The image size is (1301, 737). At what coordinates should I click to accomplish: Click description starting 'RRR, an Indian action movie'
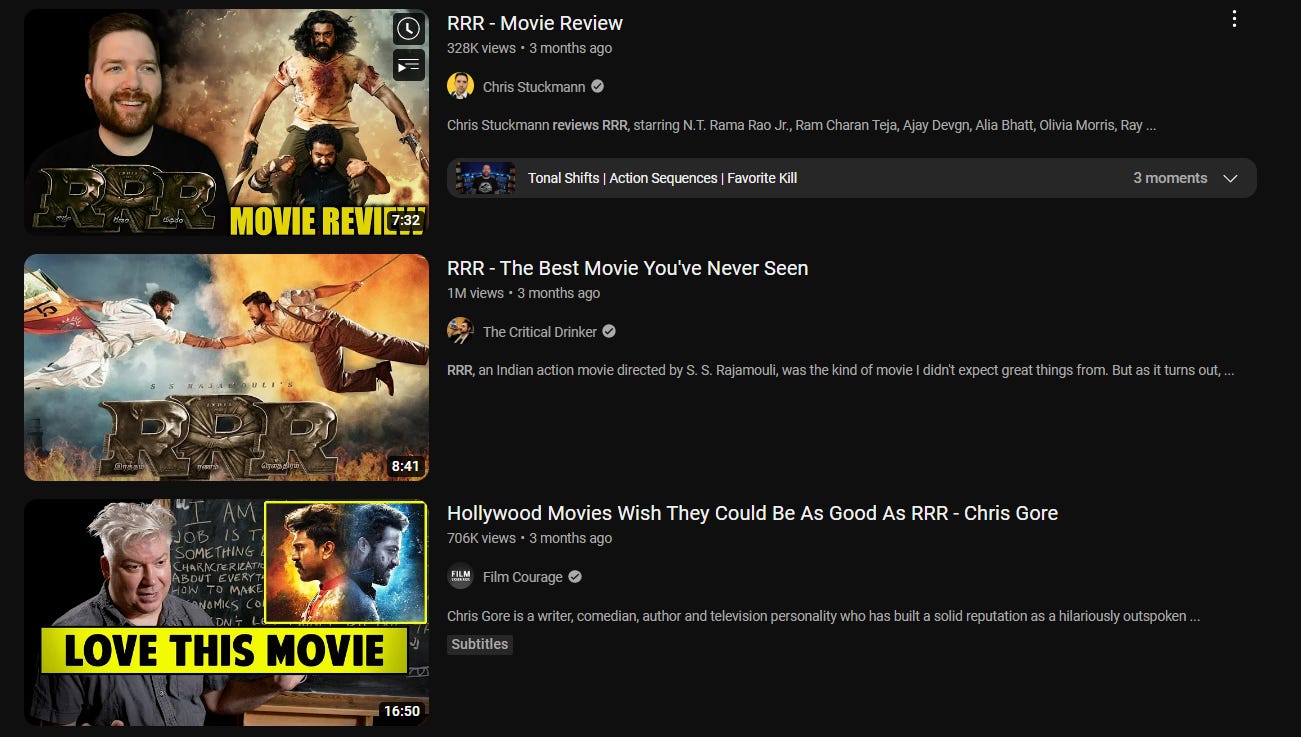(x=840, y=371)
